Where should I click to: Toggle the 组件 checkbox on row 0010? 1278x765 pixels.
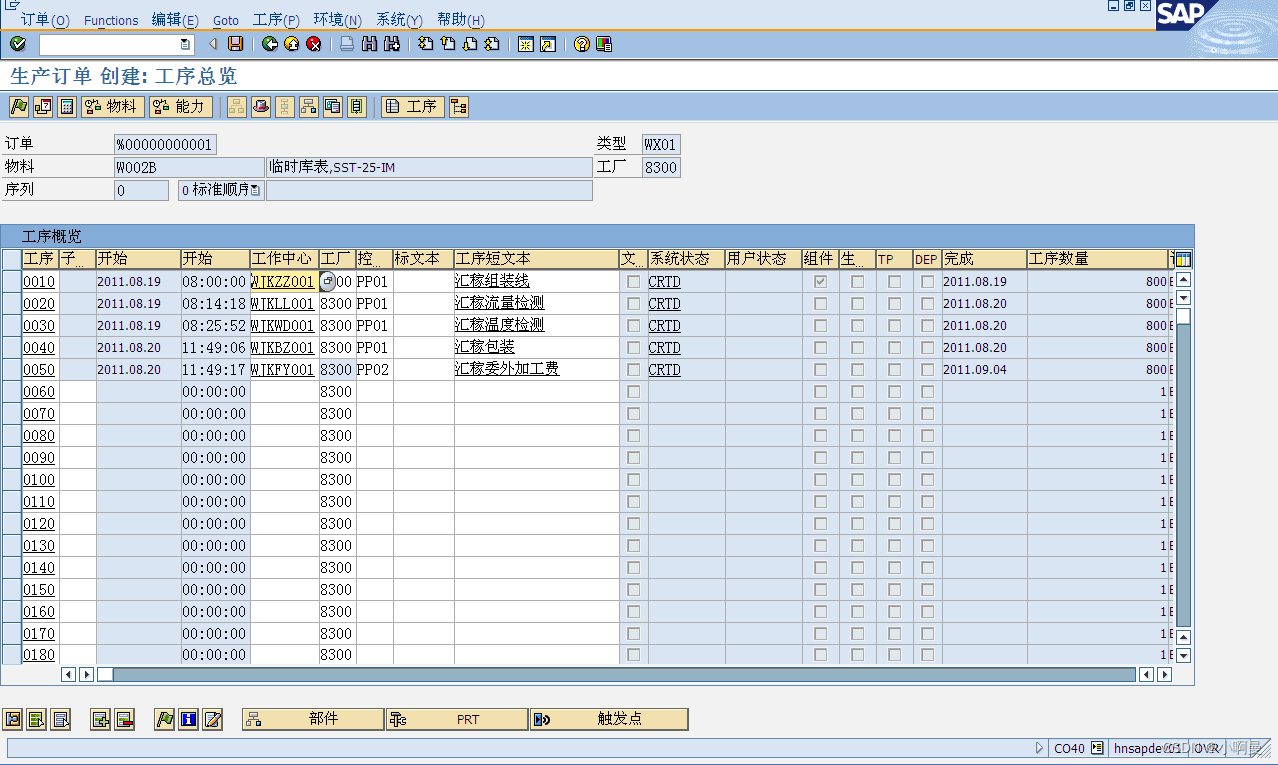pyautogui.click(x=820, y=281)
